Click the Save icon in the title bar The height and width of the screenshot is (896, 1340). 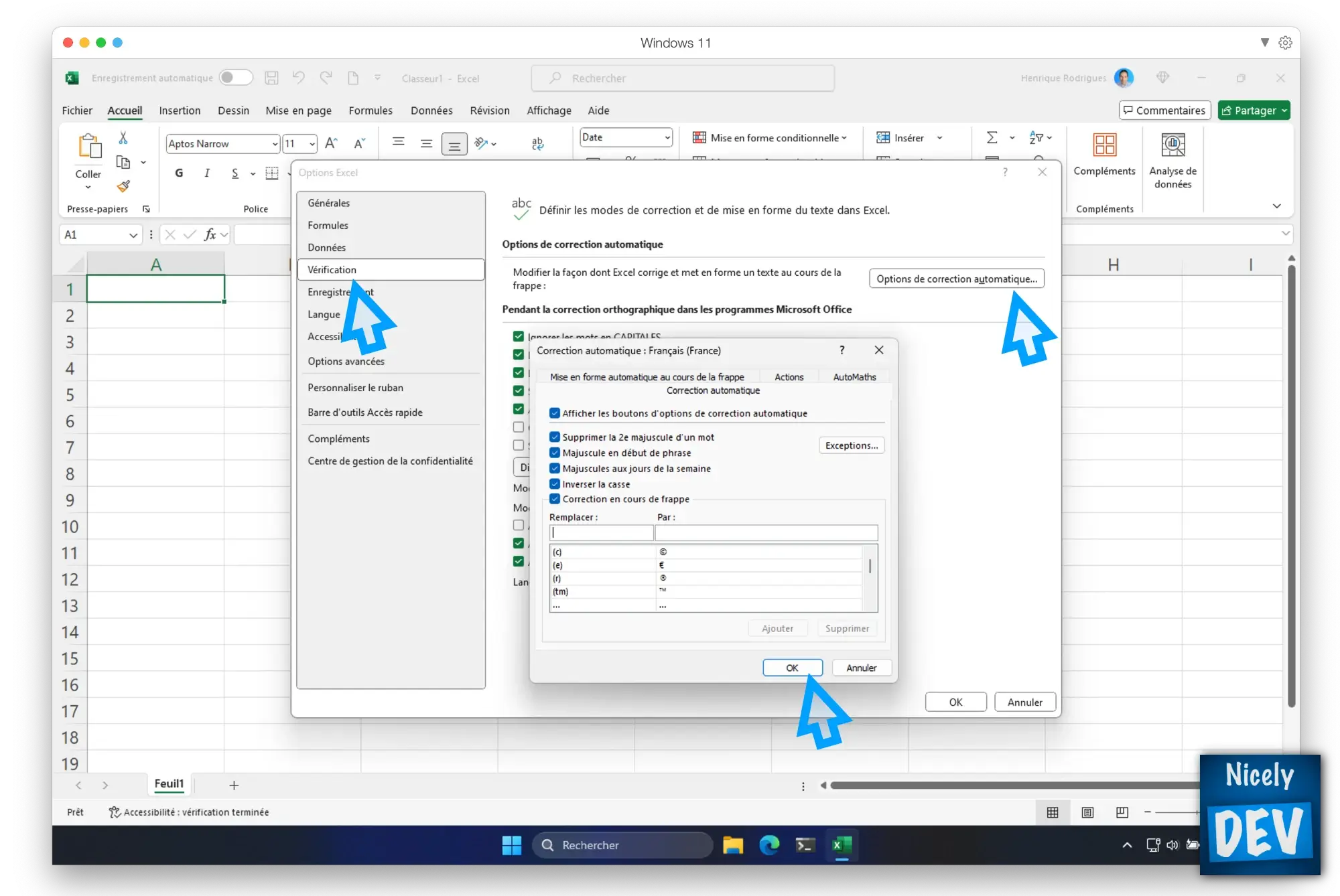point(271,78)
